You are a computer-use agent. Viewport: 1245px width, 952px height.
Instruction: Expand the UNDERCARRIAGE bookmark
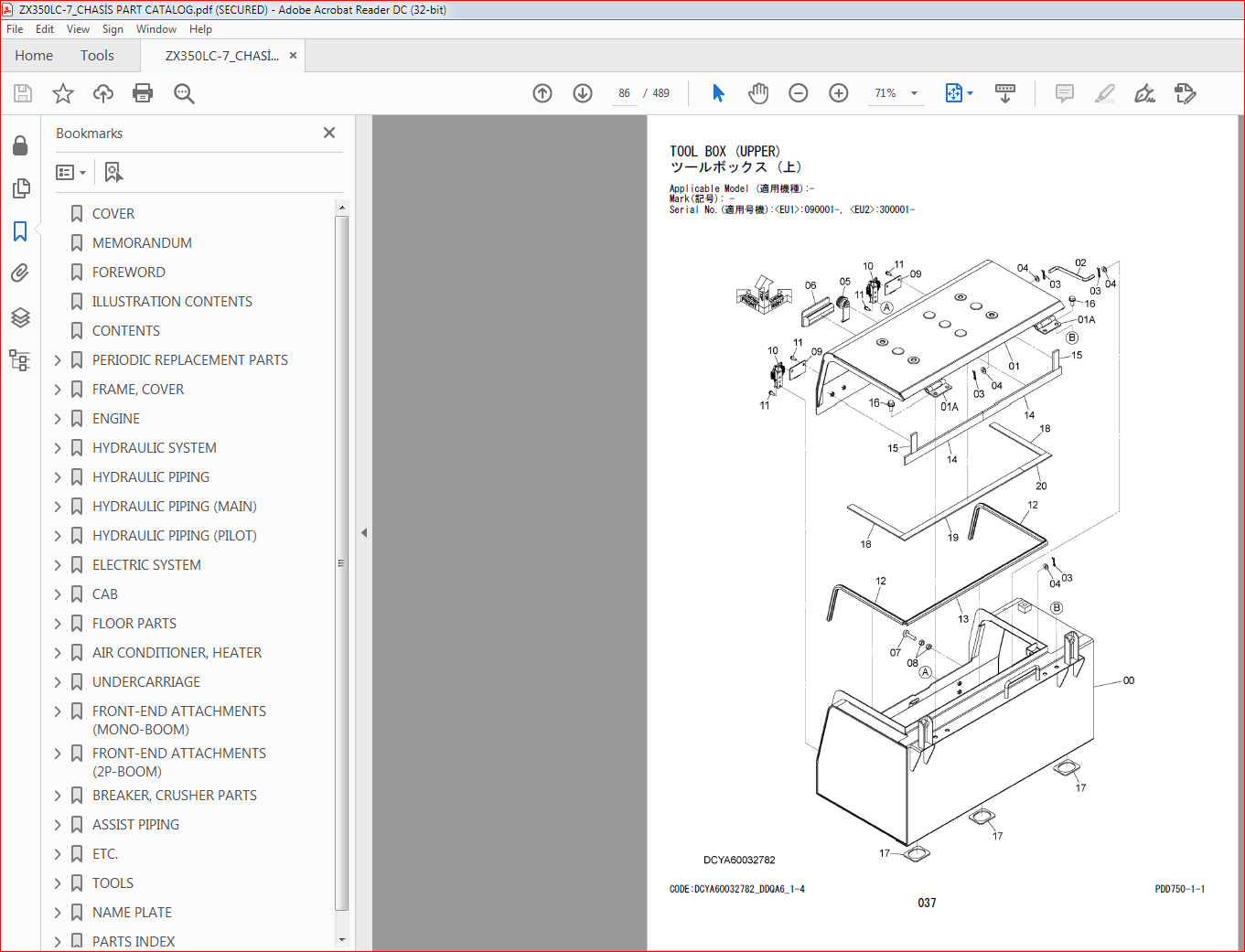pos(58,682)
